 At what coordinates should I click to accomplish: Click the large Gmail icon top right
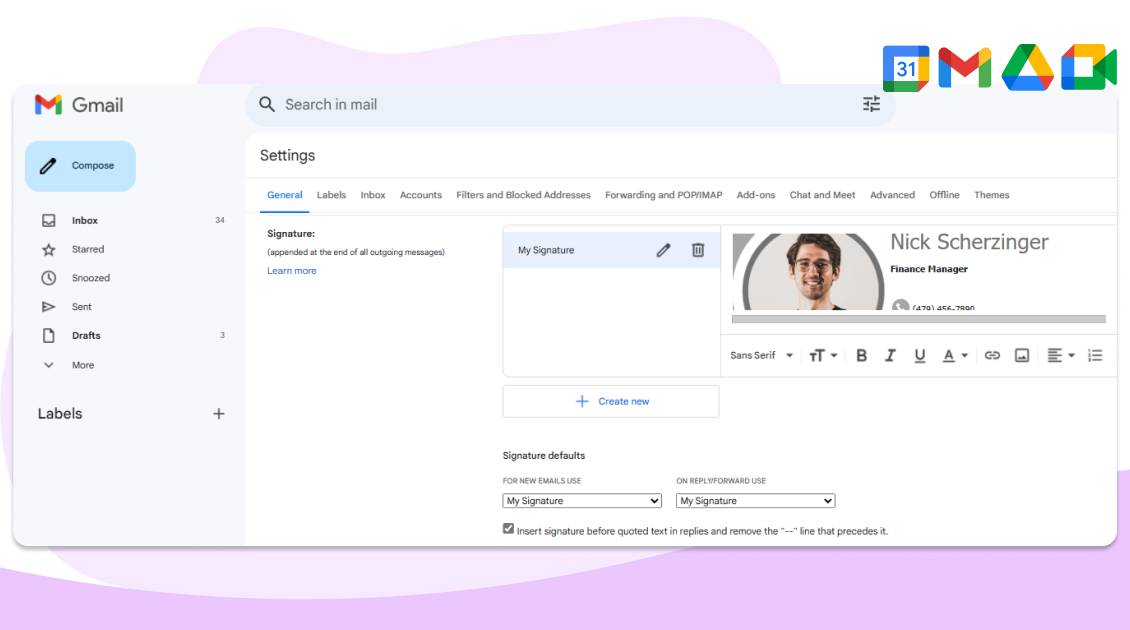(965, 68)
